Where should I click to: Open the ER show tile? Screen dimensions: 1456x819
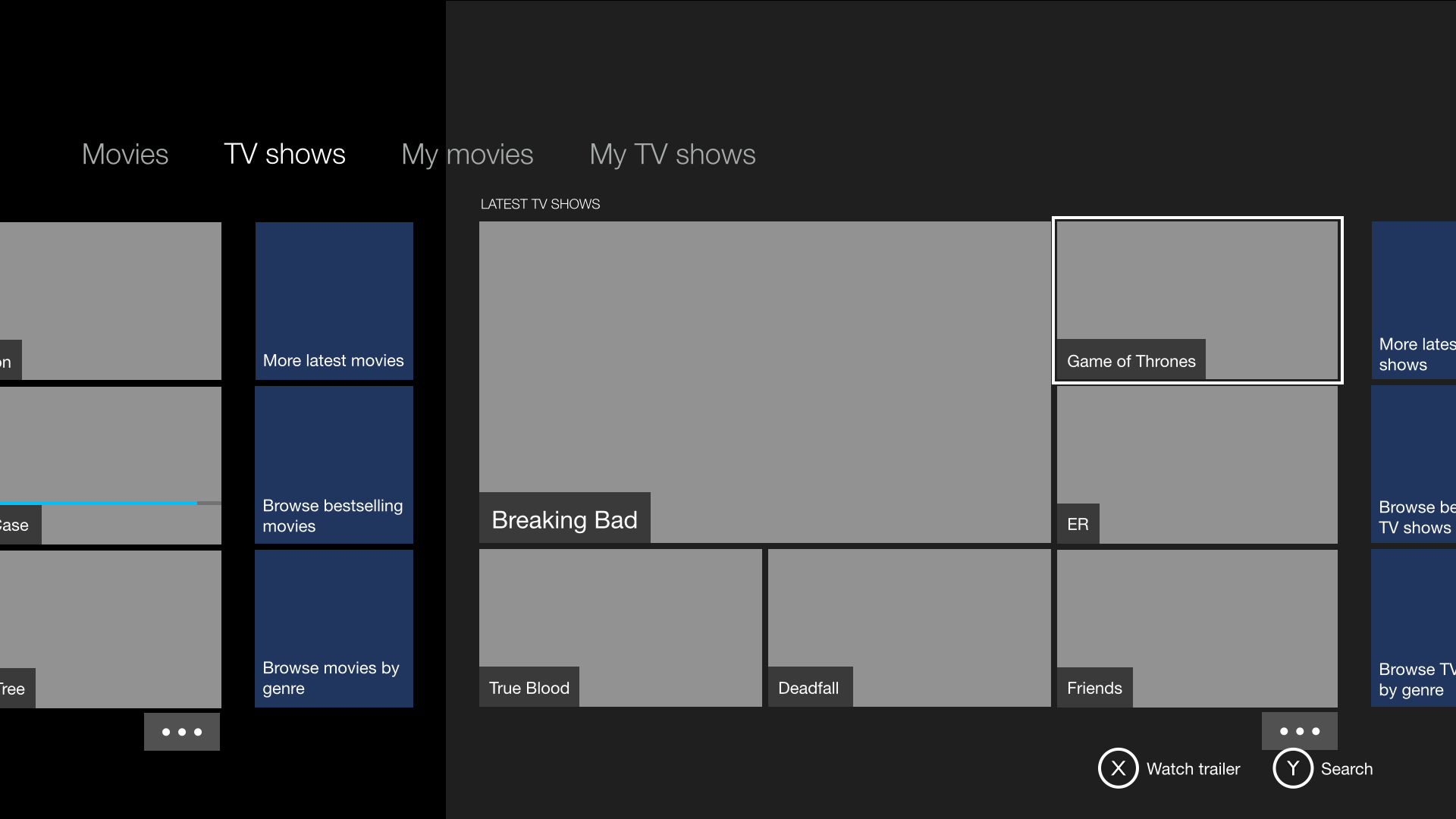click(x=1197, y=465)
